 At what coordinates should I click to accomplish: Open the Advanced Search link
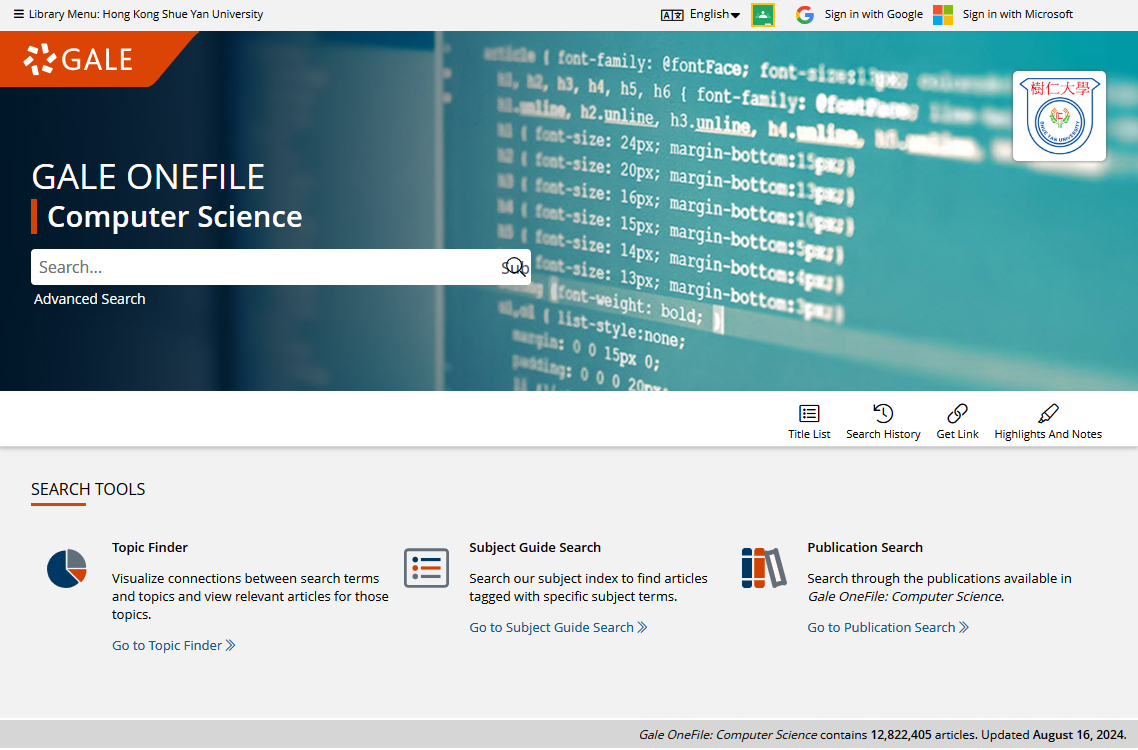click(x=90, y=299)
